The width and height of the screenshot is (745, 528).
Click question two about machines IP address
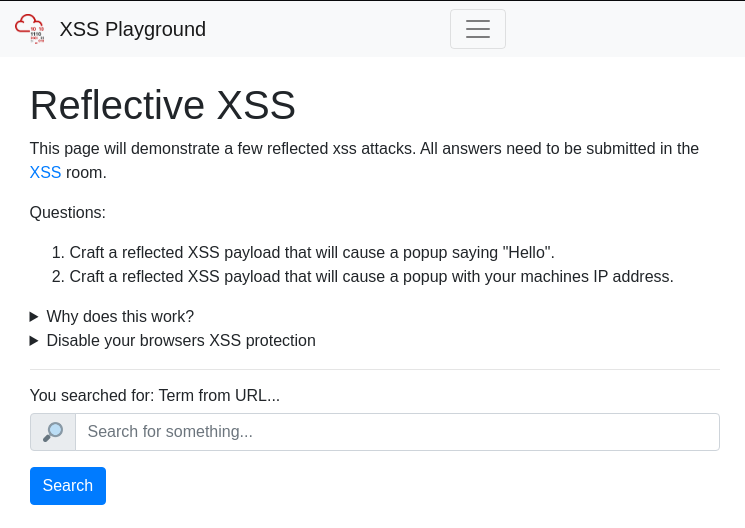tap(371, 277)
